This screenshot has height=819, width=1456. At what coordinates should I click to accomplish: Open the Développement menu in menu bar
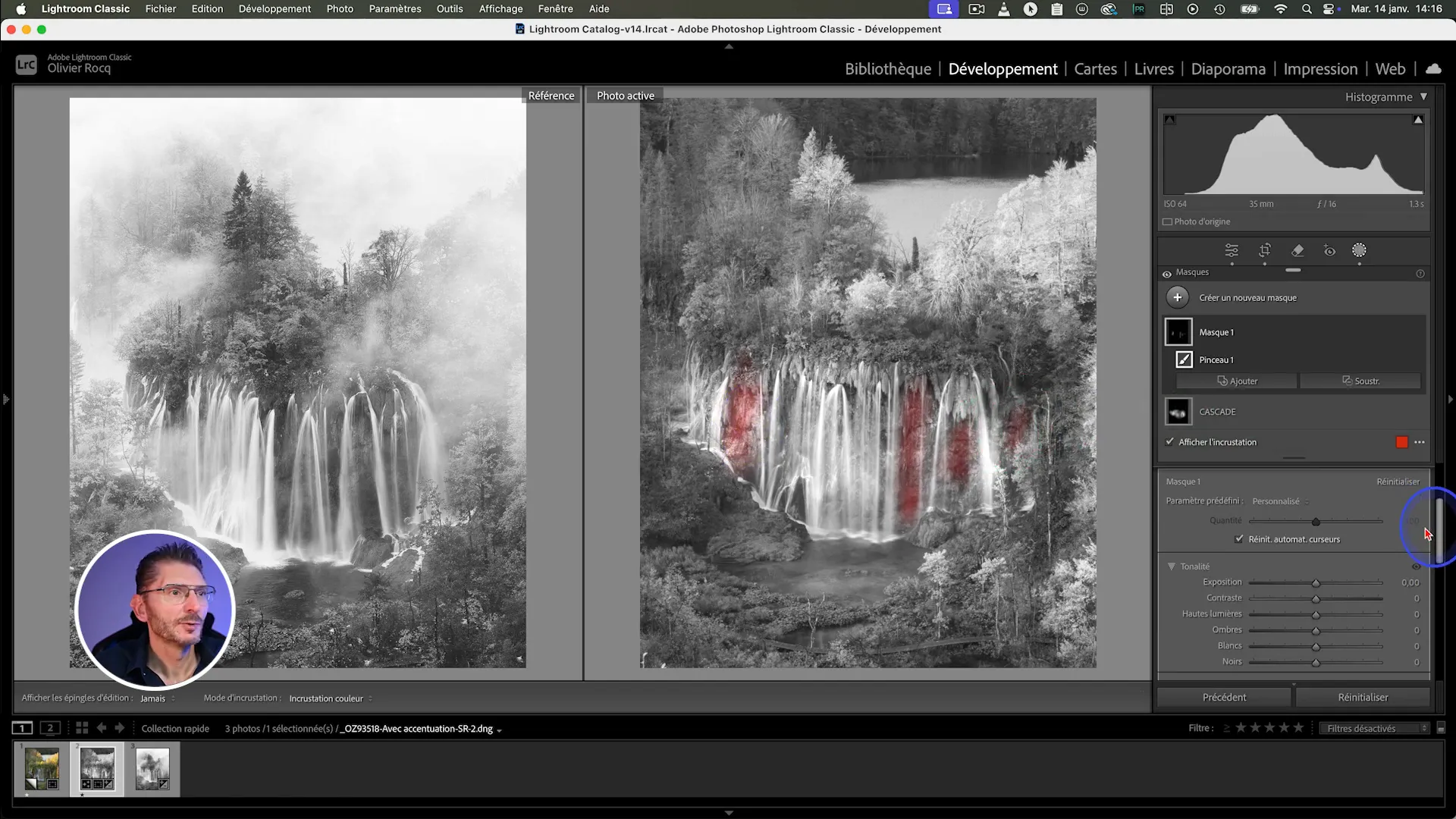[x=275, y=9]
